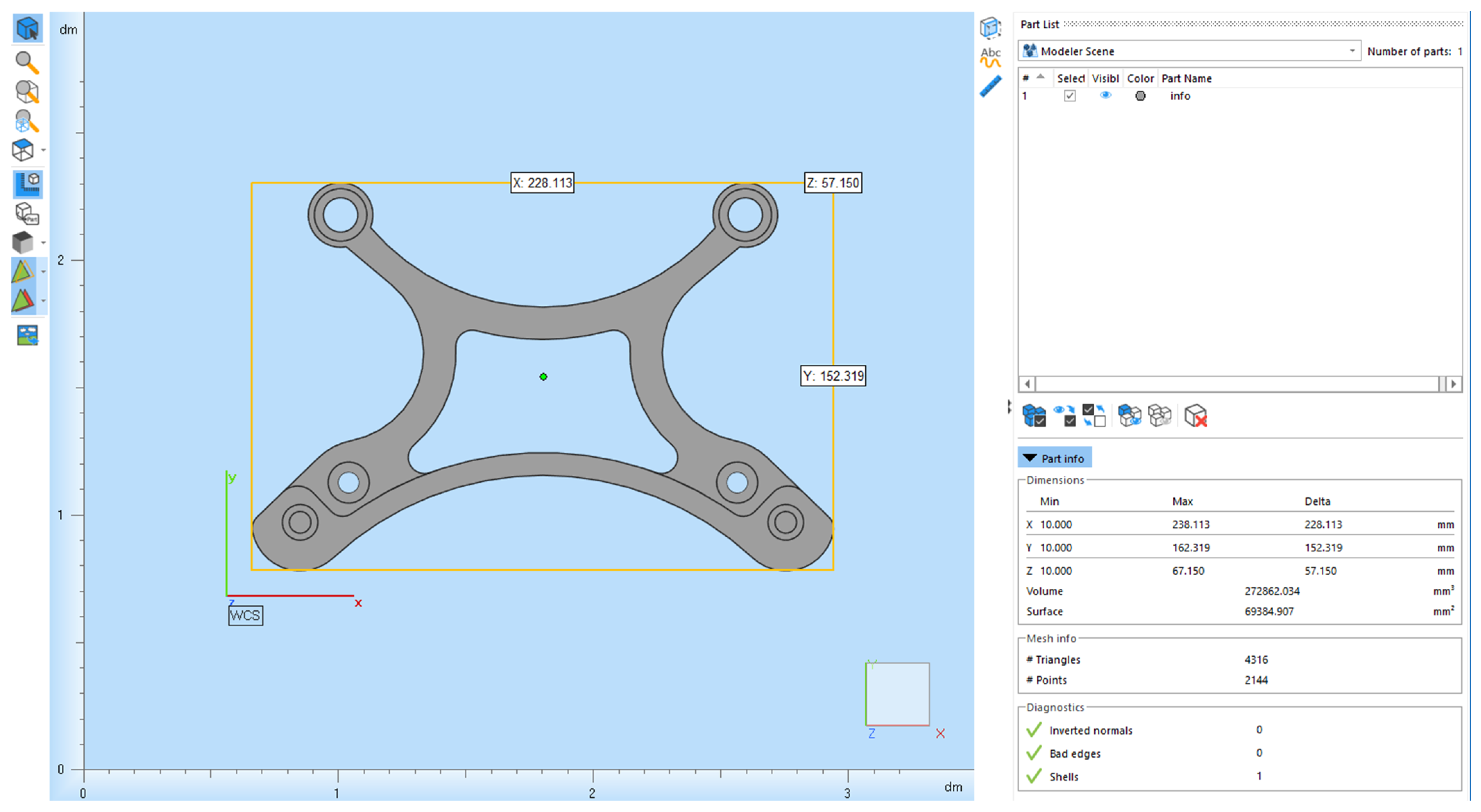Click the zoom magnifier tool
The height and width of the screenshot is (812, 1481).
[26, 62]
